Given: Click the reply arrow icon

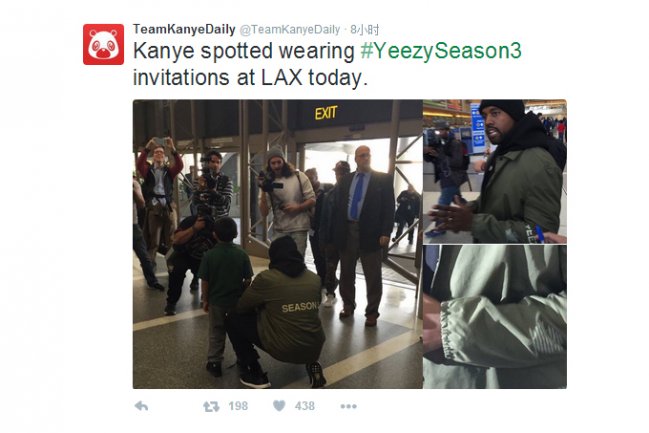Looking at the screenshot, I should pyautogui.click(x=141, y=406).
